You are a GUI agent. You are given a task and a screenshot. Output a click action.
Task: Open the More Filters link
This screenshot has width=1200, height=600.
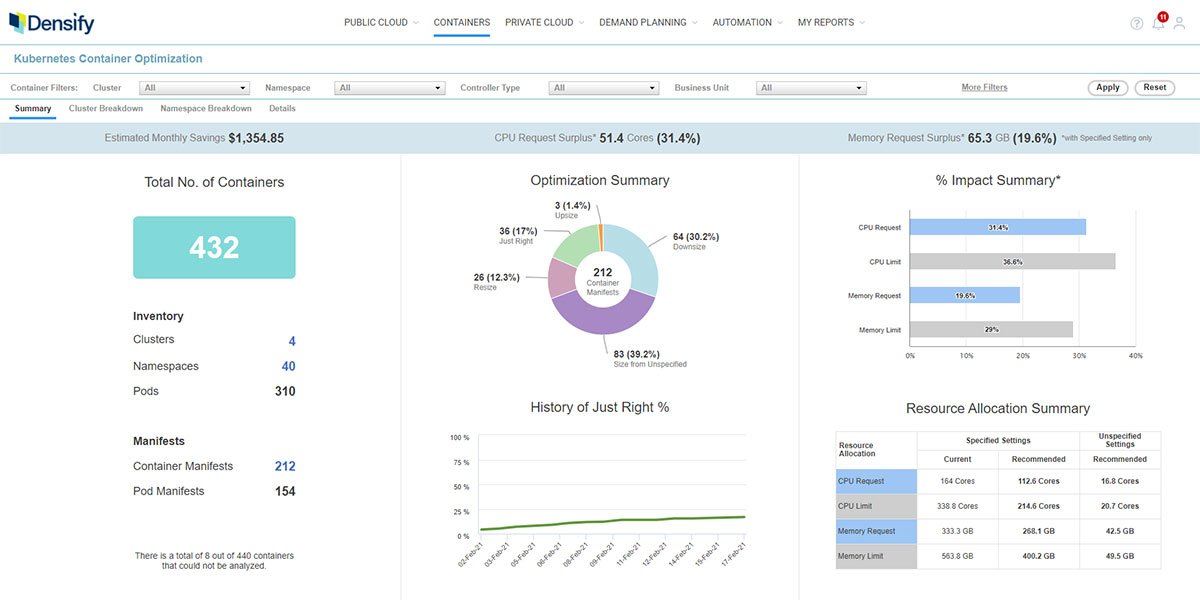pos(984,87)
